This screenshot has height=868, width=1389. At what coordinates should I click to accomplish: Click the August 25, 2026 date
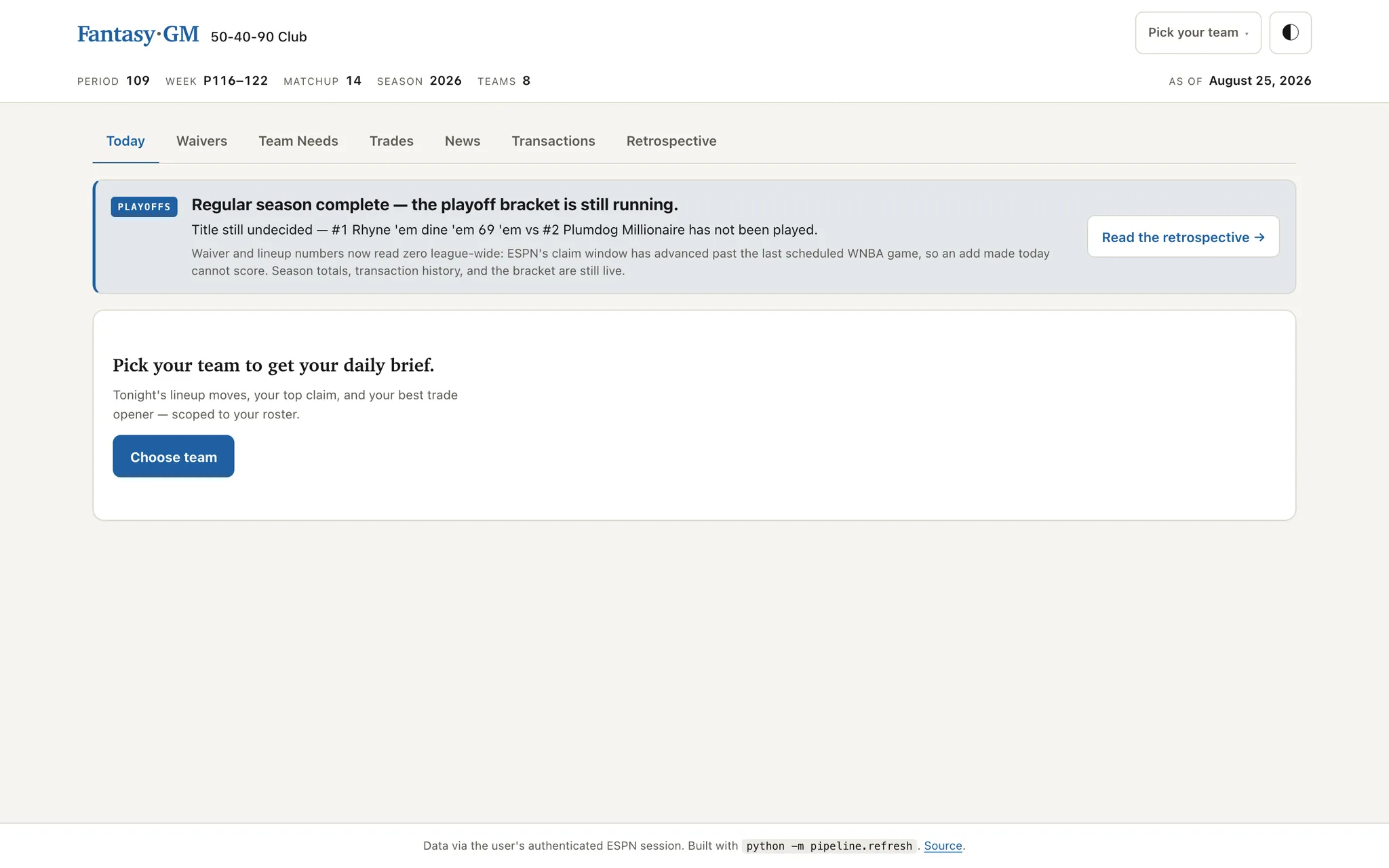point(1259,81)
